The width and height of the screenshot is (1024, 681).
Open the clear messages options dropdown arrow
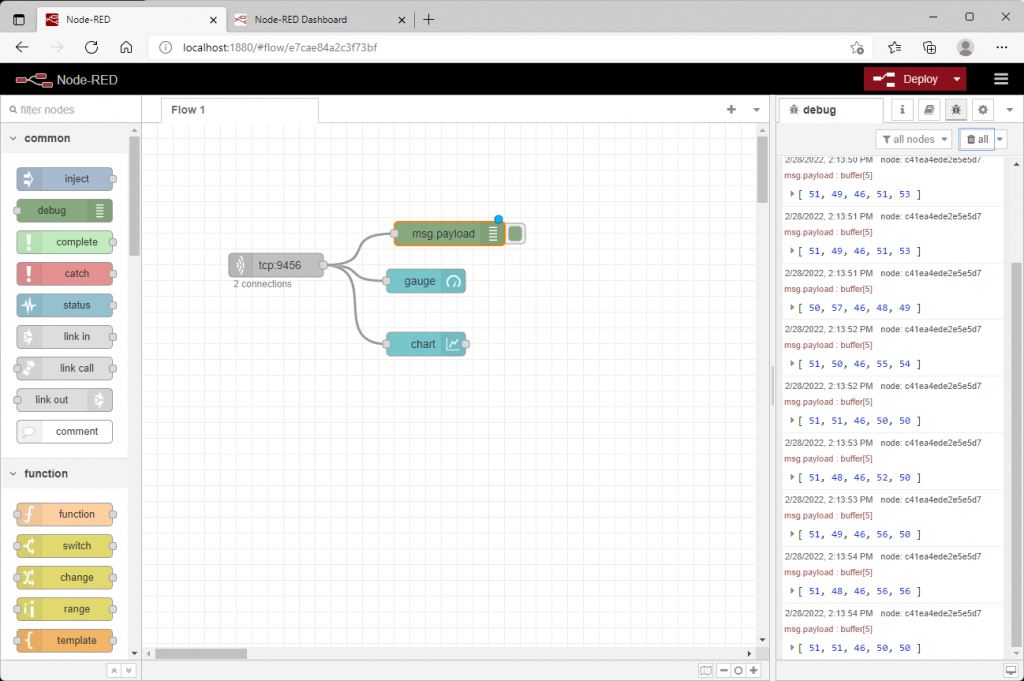[1000, 139]
